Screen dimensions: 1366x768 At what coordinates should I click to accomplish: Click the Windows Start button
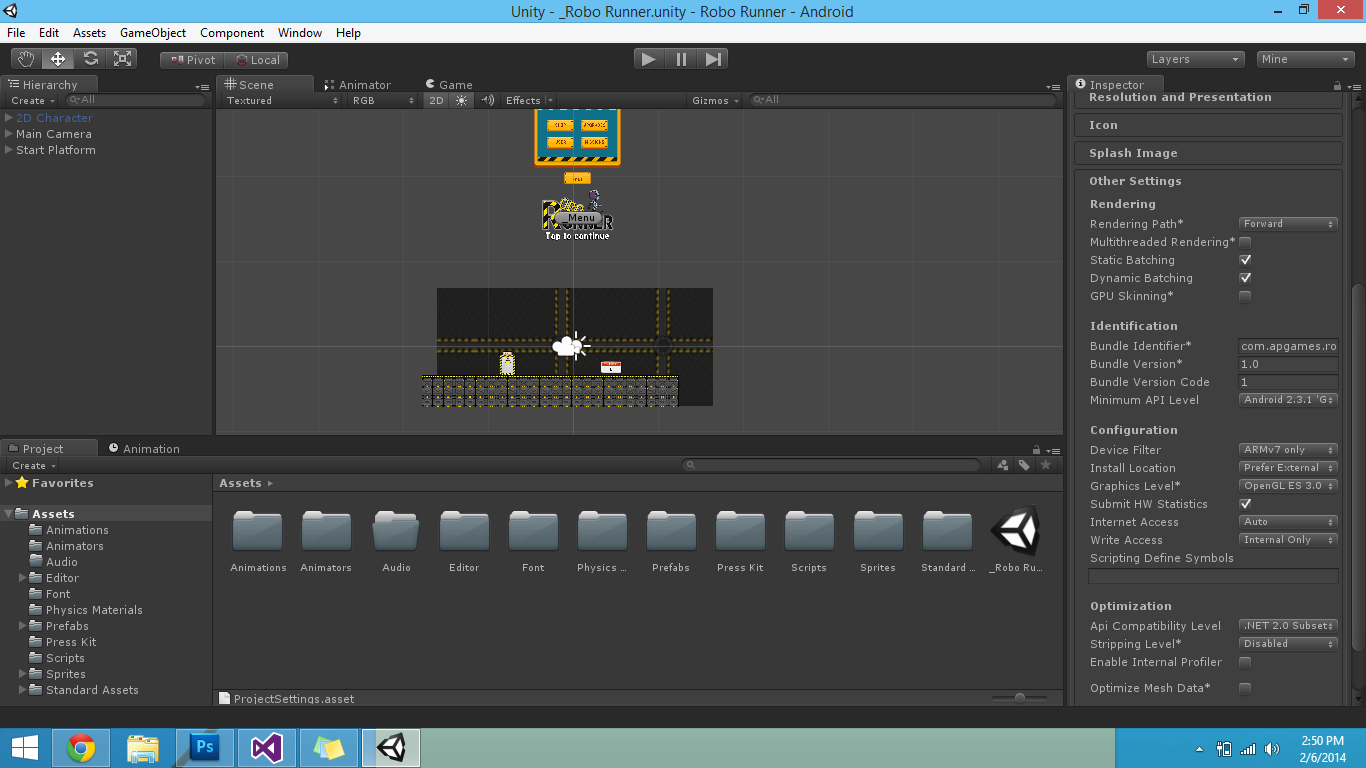[25, 748]
